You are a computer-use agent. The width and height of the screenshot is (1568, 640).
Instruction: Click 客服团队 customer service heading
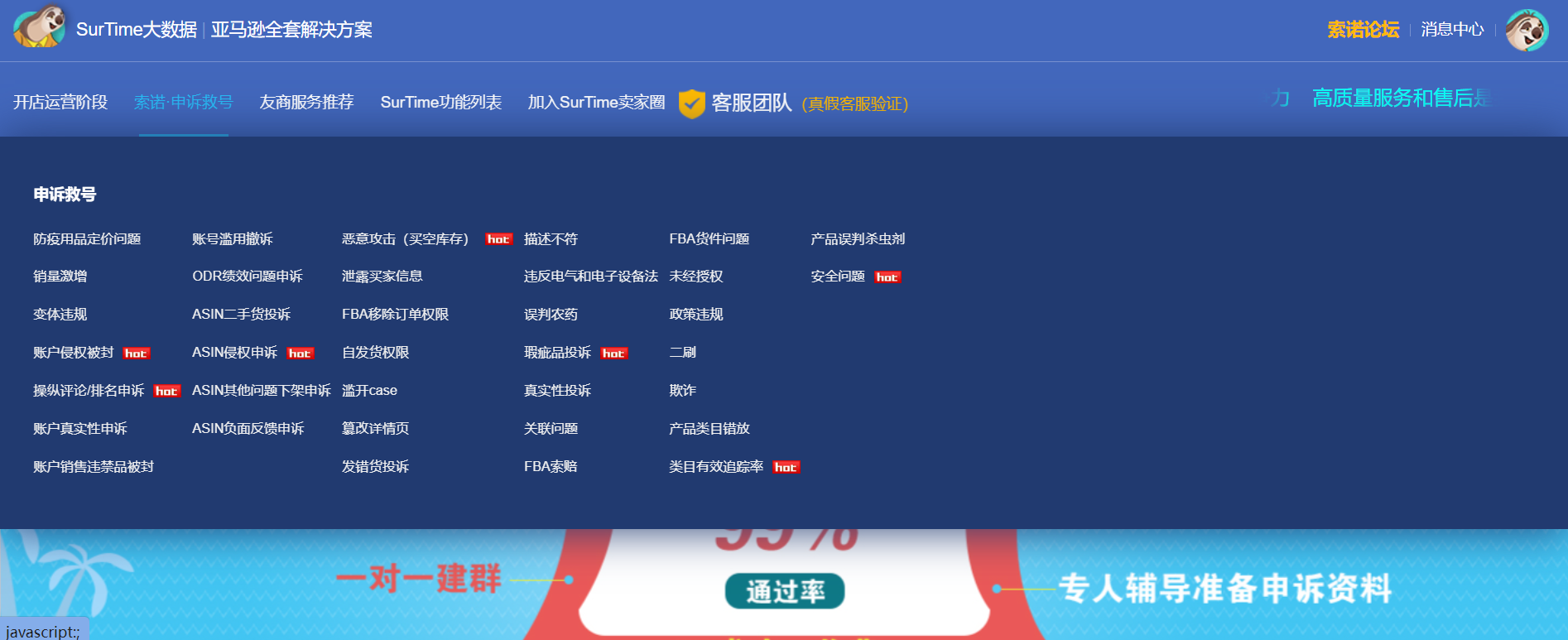click(752, 103)
